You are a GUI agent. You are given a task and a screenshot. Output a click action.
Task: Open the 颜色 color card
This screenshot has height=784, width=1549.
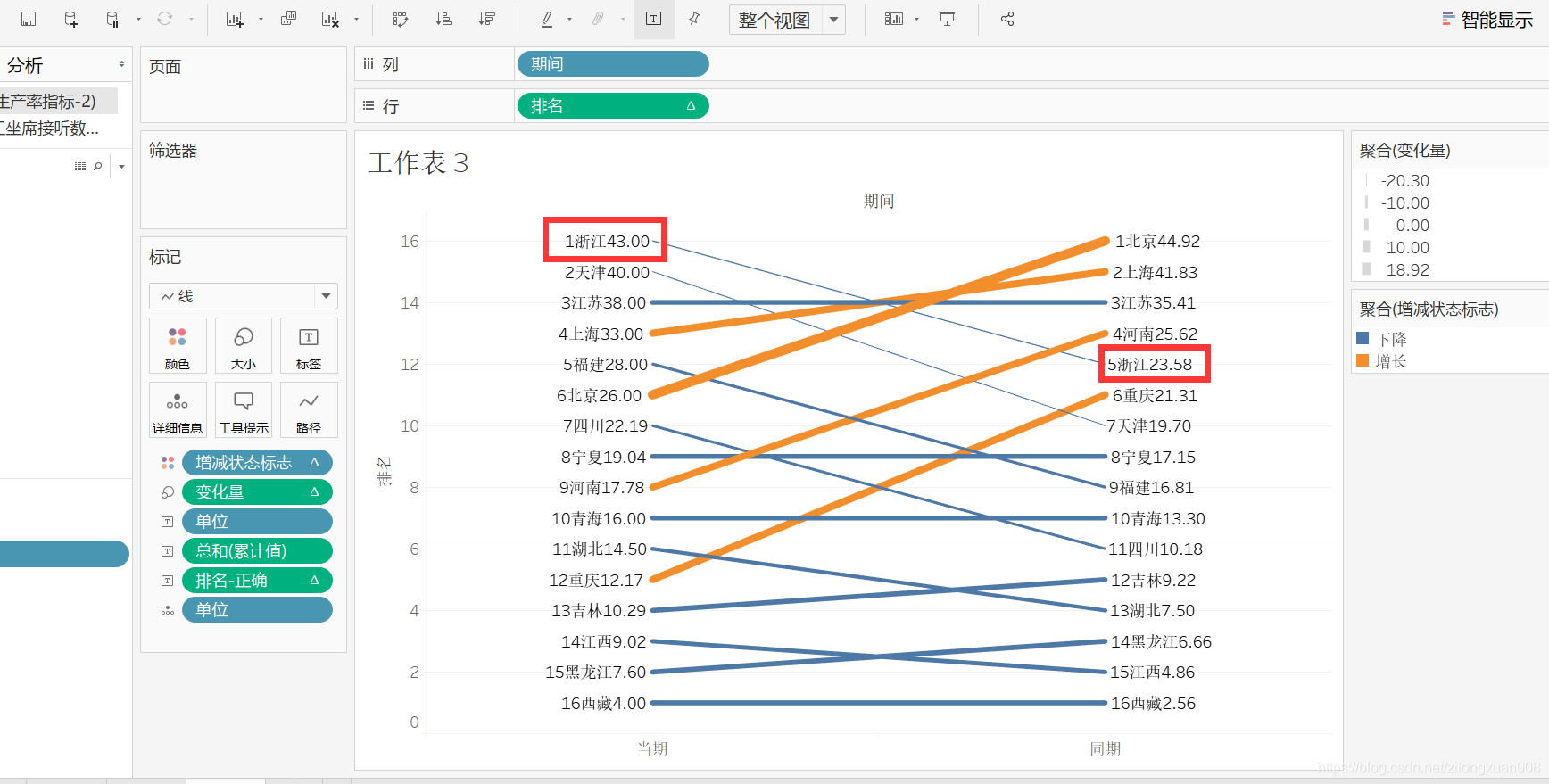pyautogui.click(x=178, y=346)
